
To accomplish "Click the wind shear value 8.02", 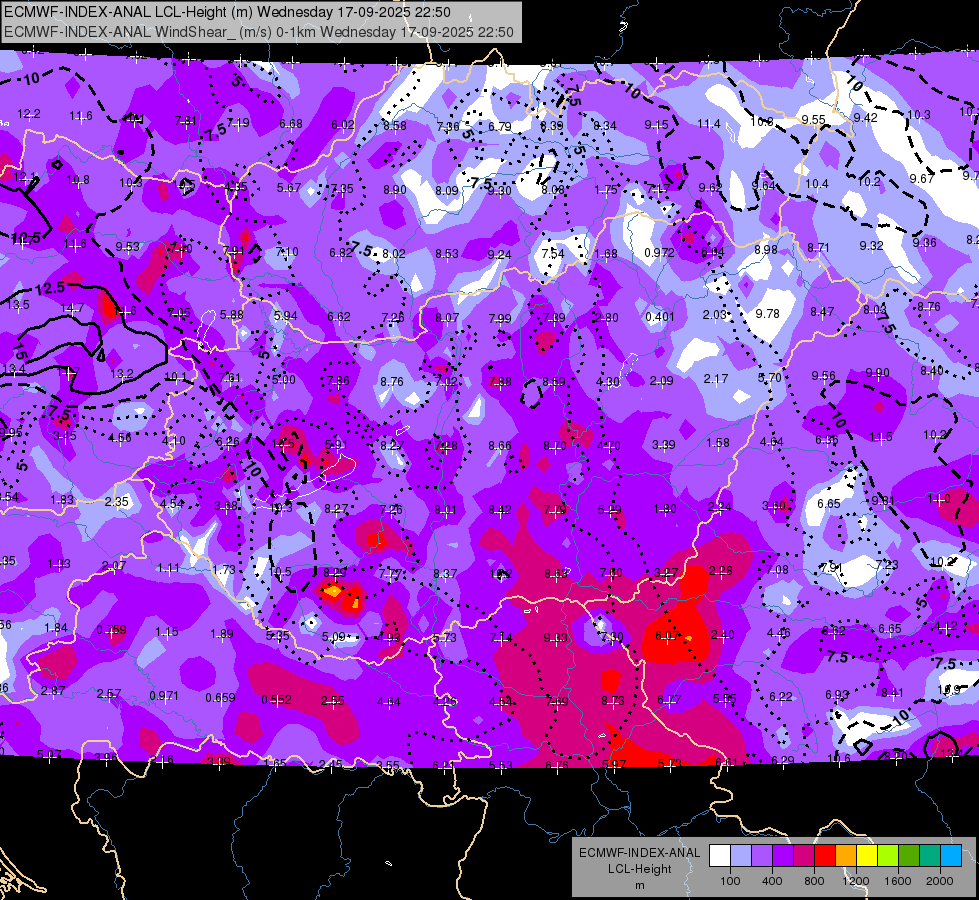I will [394, 254].
